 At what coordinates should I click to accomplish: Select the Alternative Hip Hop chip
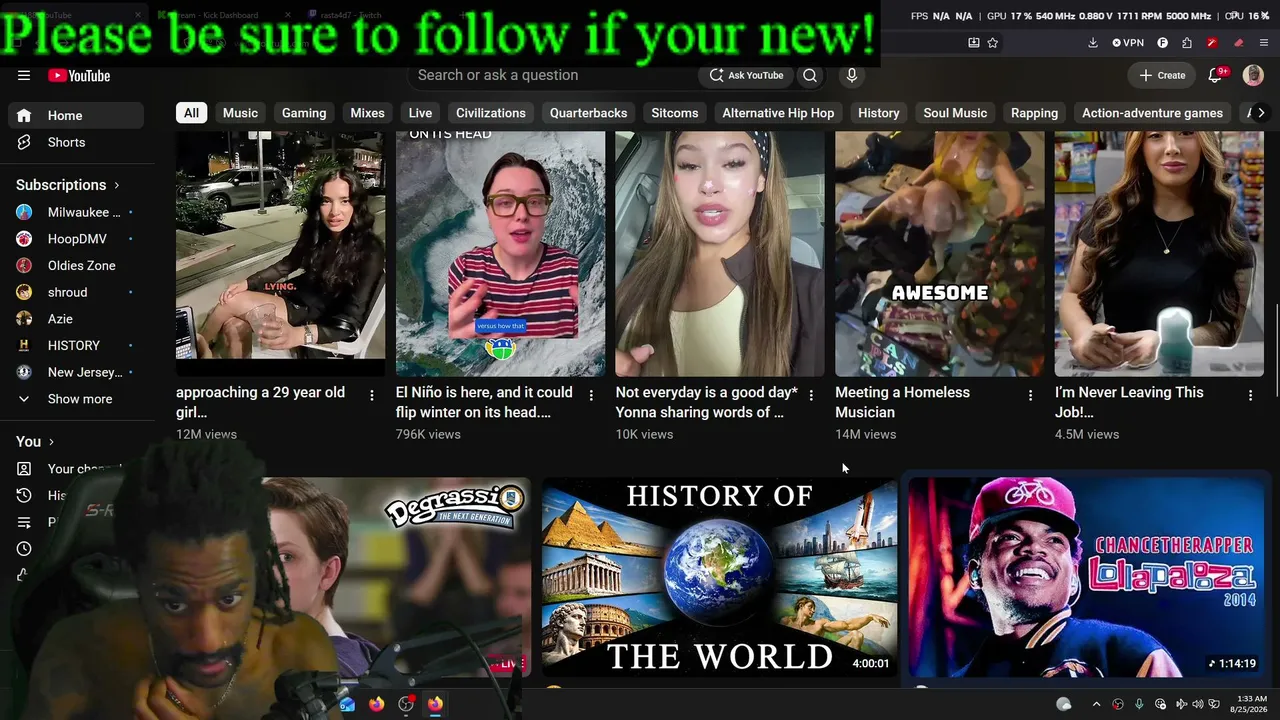pos(778,113)
